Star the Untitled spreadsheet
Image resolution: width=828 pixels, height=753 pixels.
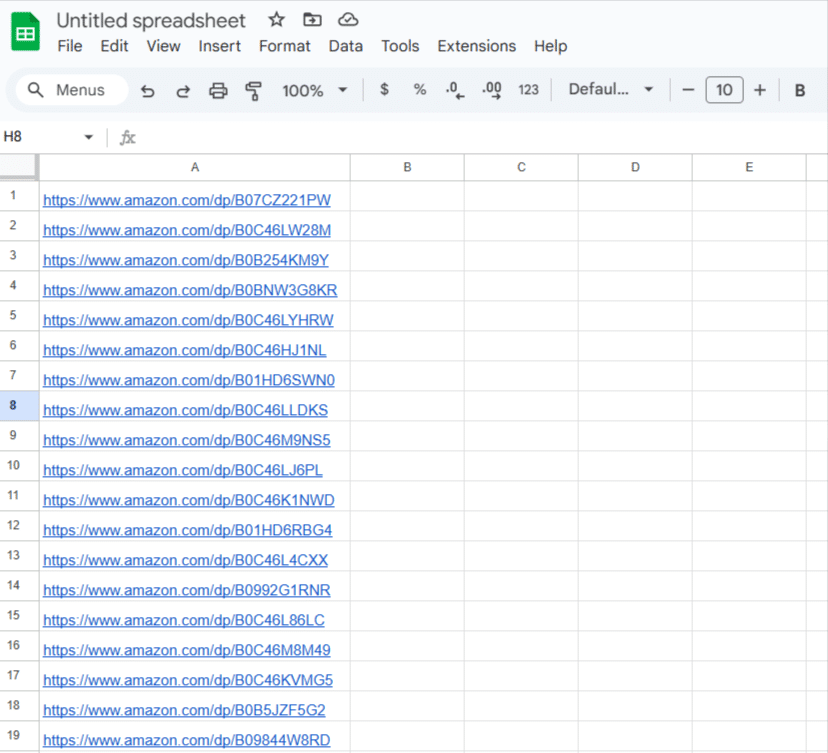(277, 20)
